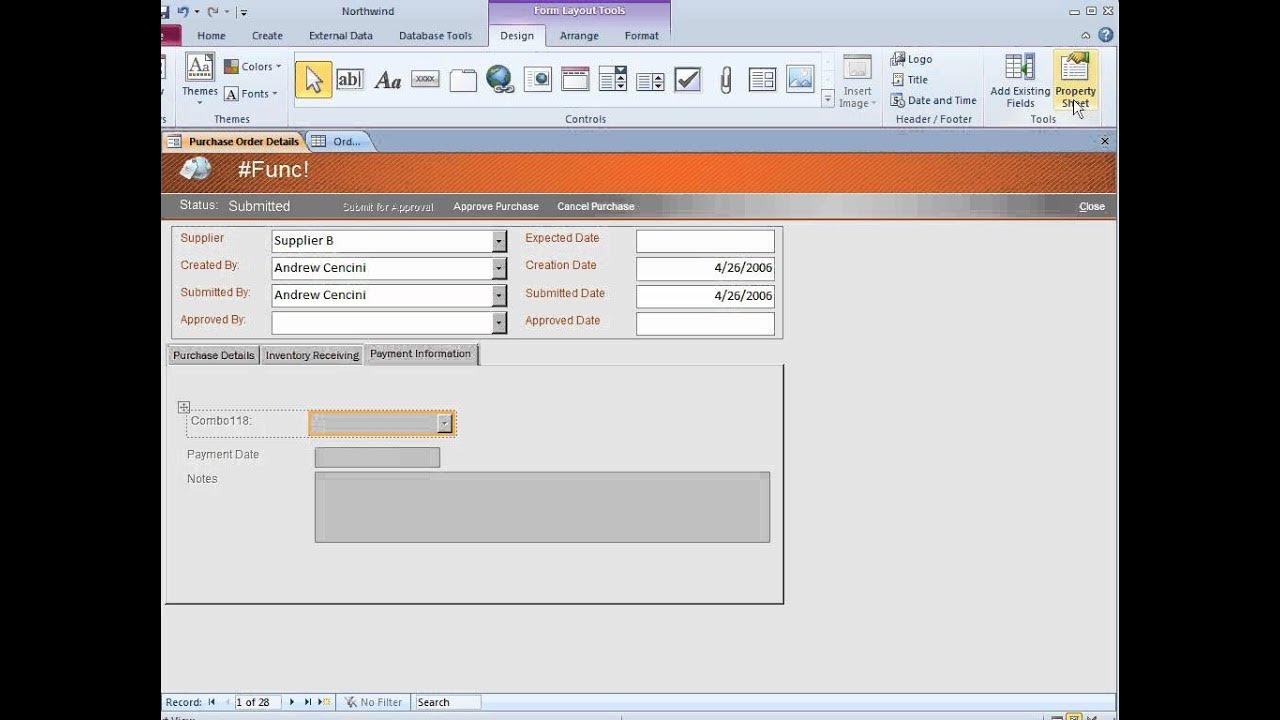
Task: Select the Web Browser control
Action: 538,80
